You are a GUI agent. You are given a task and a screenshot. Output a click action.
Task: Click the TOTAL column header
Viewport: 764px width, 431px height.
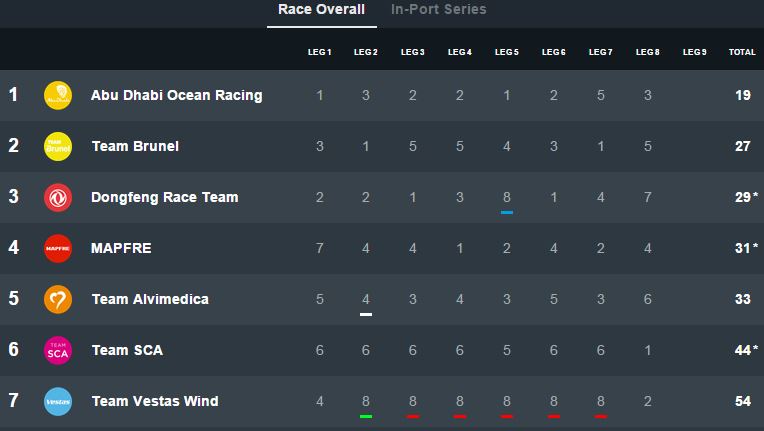742,52
